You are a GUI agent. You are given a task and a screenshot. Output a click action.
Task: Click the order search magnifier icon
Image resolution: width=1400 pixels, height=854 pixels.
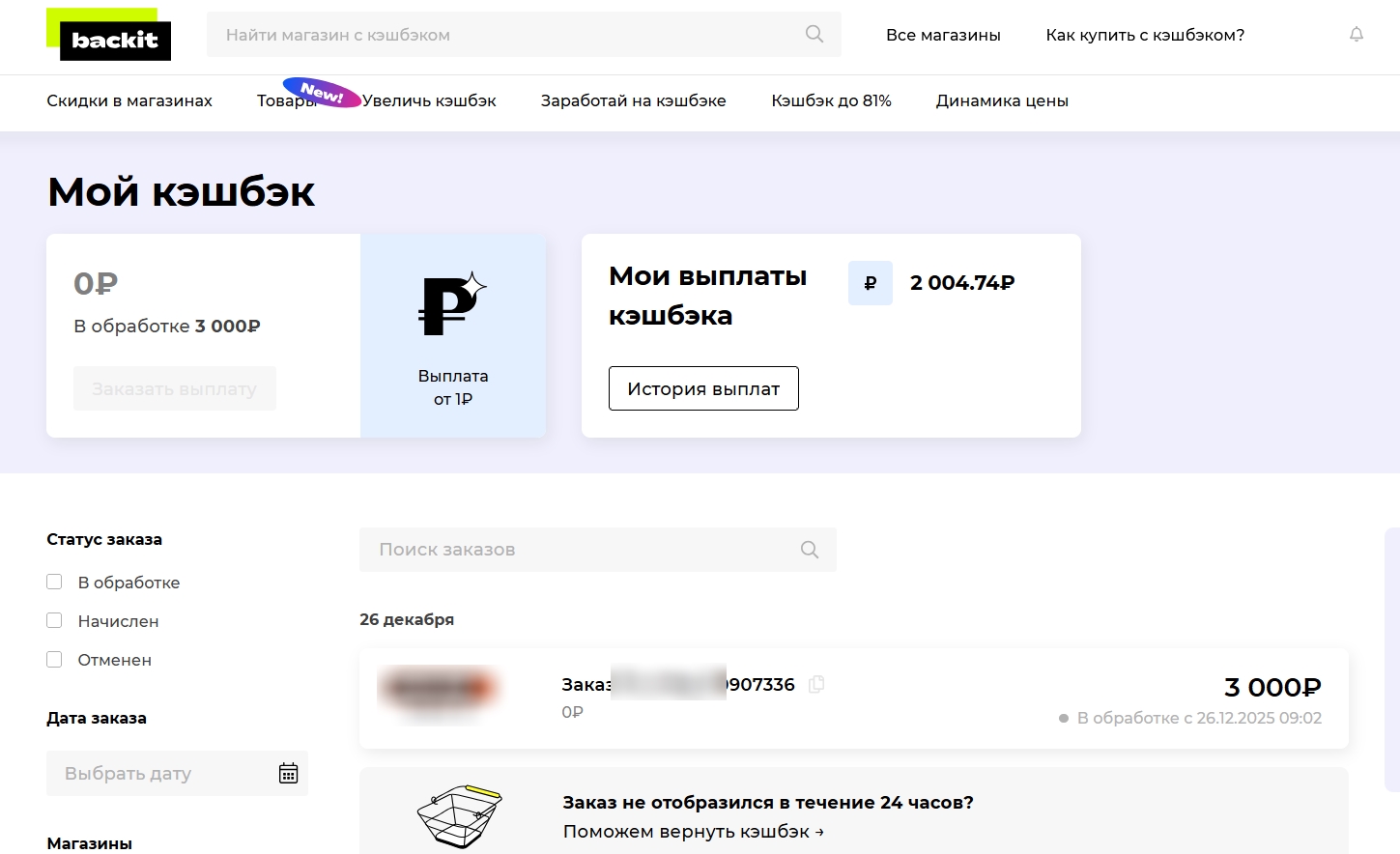pyautogui.click(x=810, y=550)
